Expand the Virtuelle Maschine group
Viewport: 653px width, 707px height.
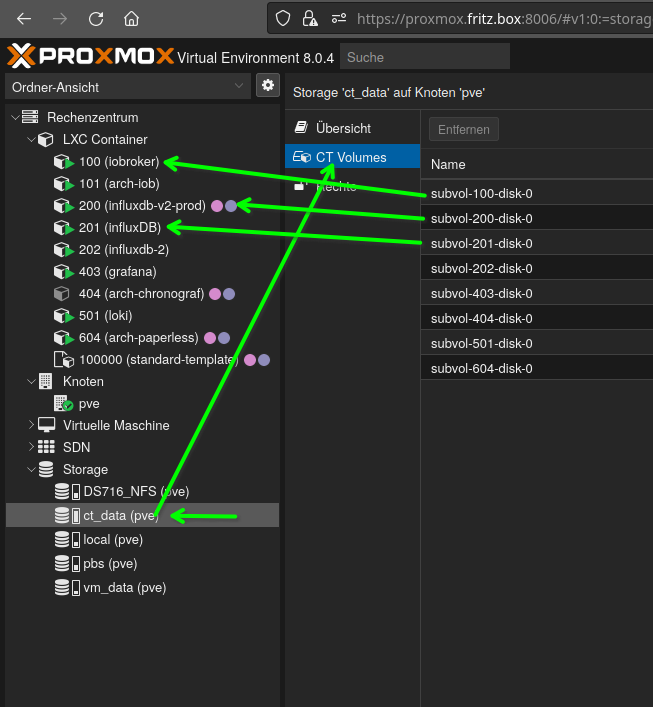[31, 425]
